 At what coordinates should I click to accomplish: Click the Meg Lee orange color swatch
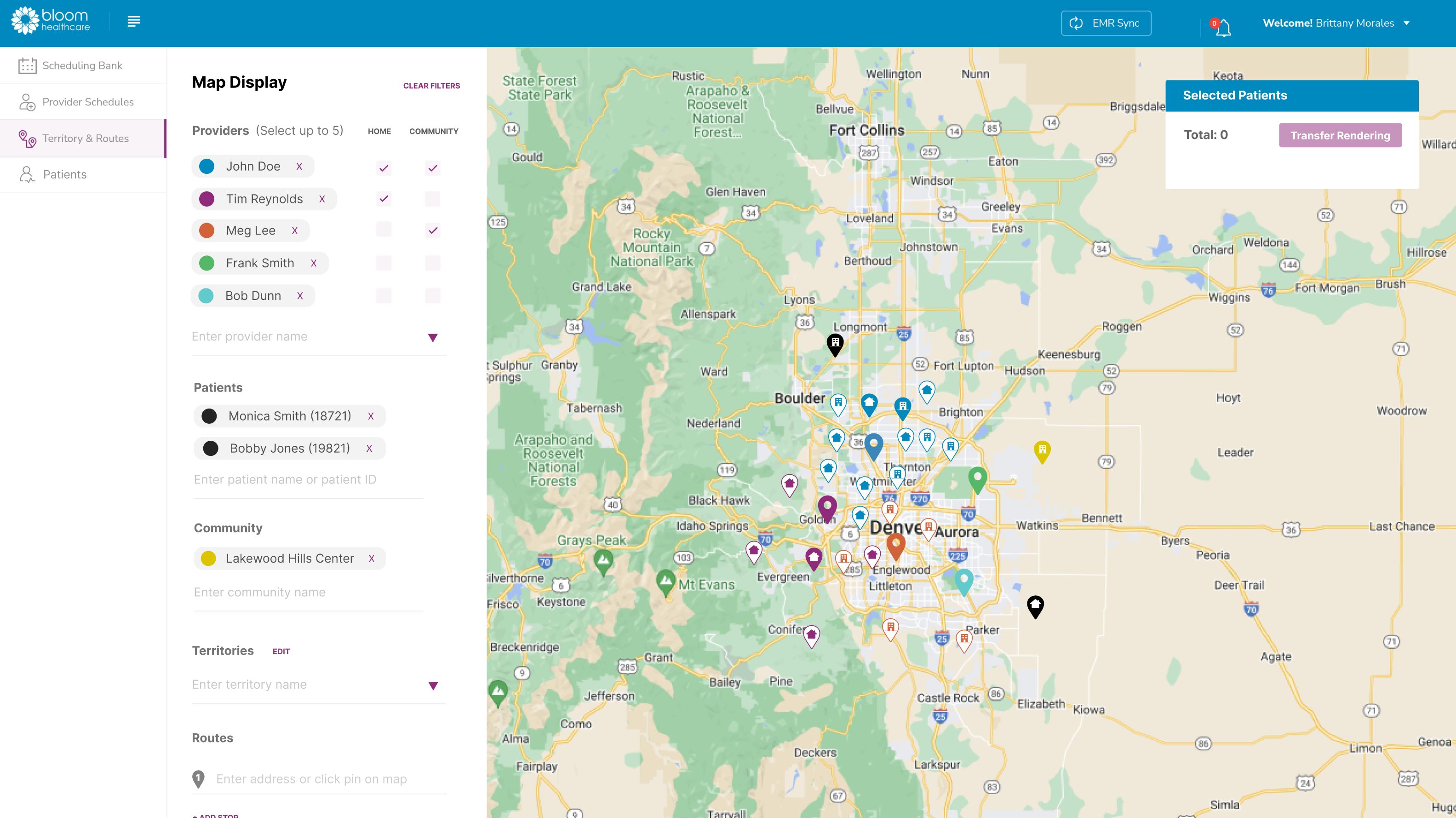[207, 230]
